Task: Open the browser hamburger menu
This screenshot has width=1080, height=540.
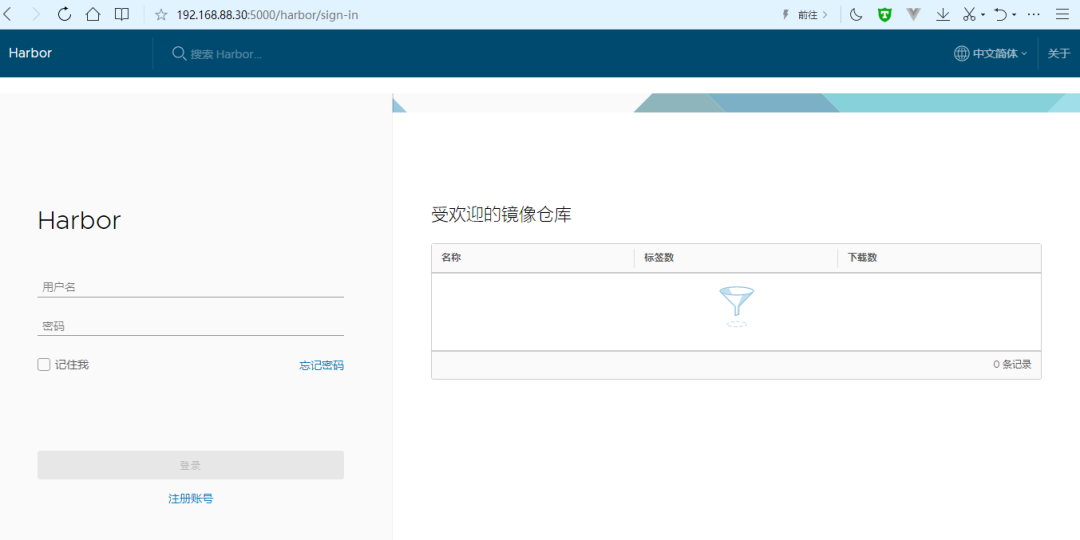Action: pos(1061,14)
